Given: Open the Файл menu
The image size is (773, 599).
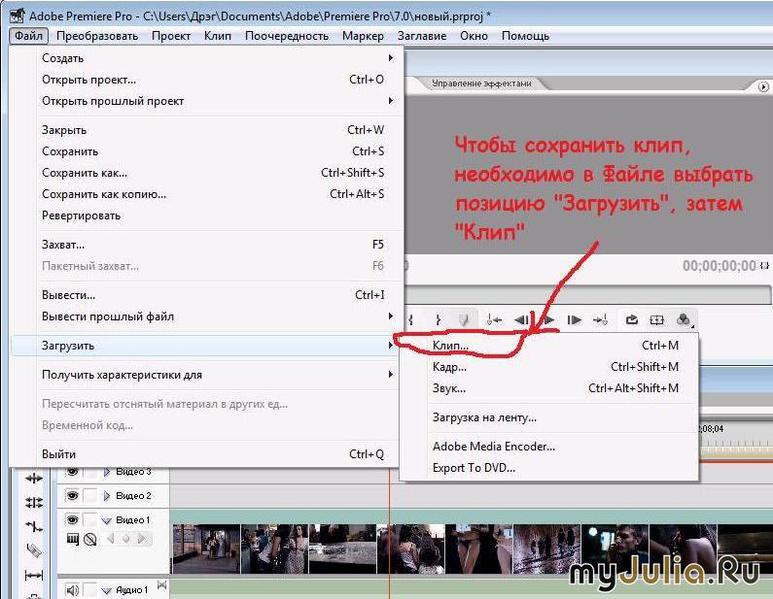Looking at the screenshot, I should 29,36.
